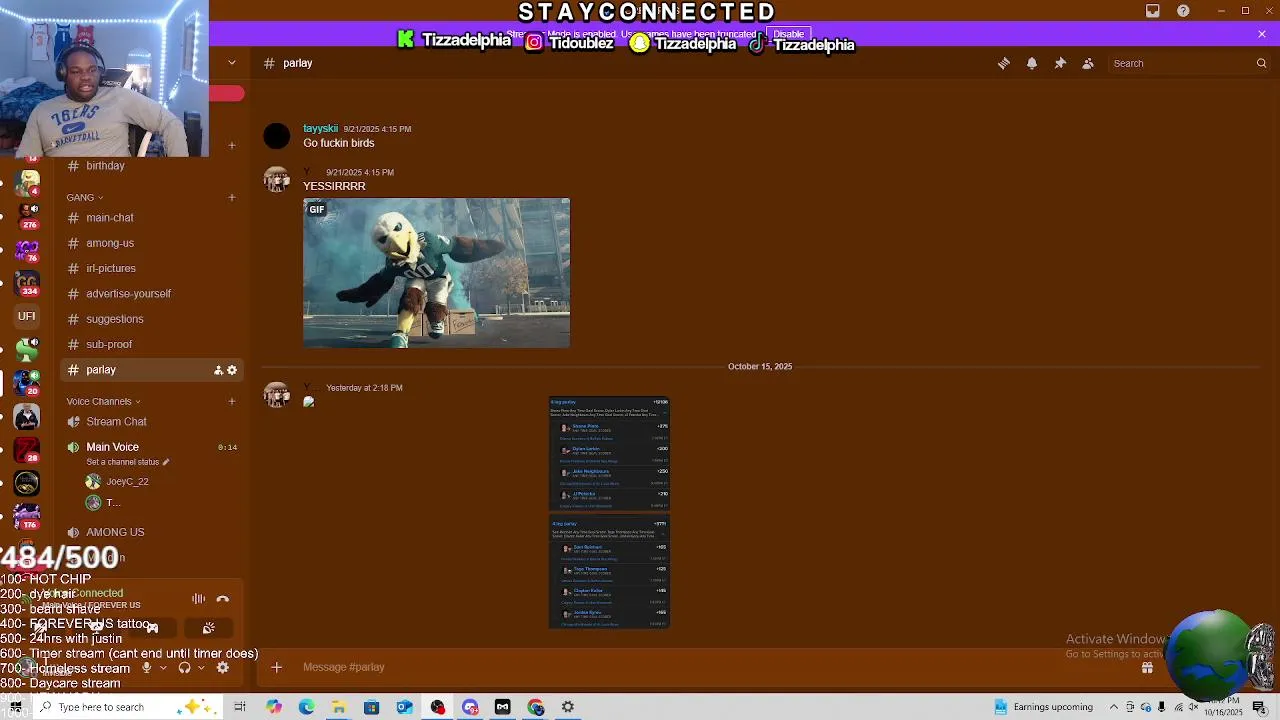Select the parlay channel in sidebar
The width and height of the screenshot is (1280, 720).
pyautogui.click(x=150, y=370)
